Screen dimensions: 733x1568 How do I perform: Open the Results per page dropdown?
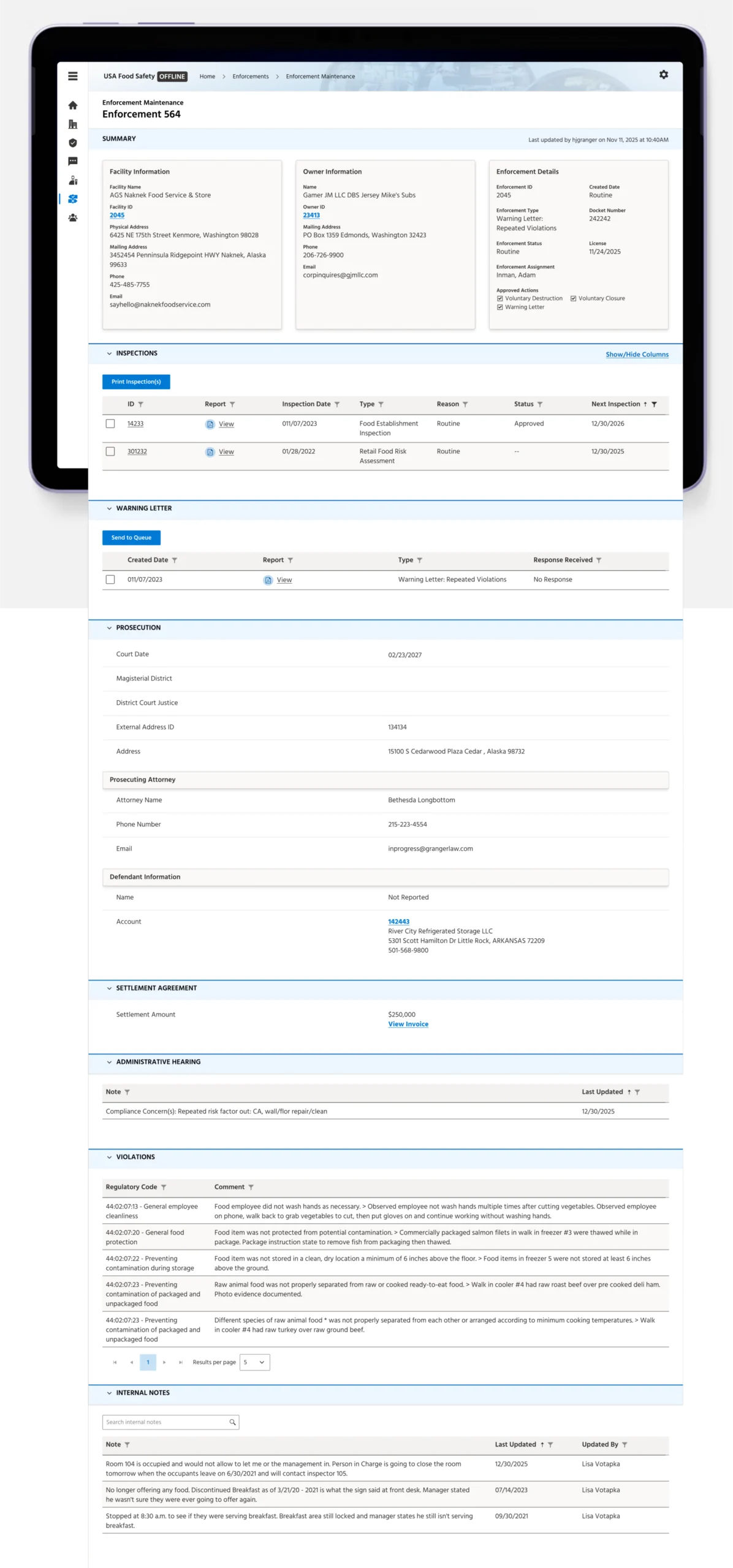254,1362
